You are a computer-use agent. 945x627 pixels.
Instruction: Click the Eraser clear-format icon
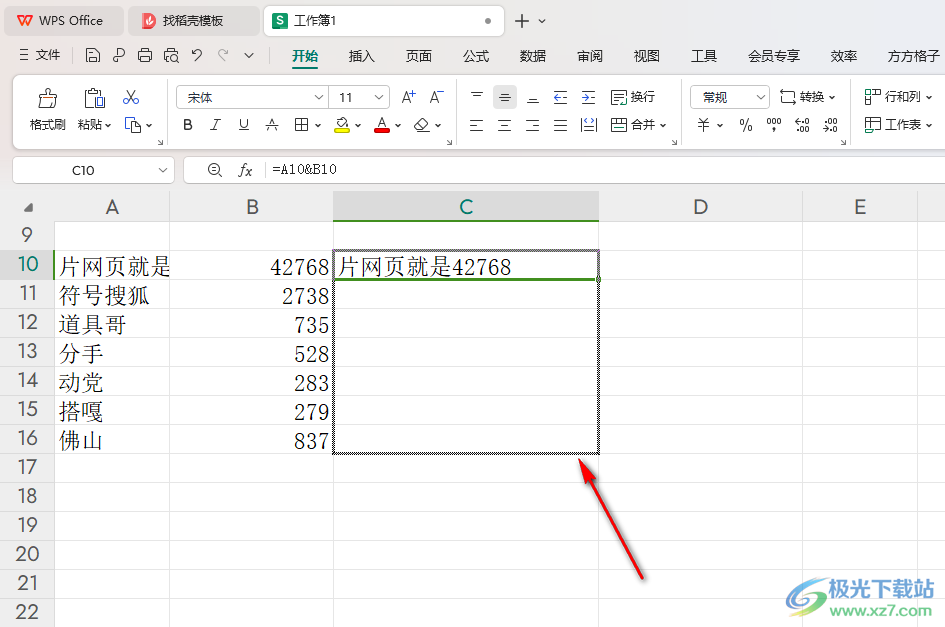(421, 125)
